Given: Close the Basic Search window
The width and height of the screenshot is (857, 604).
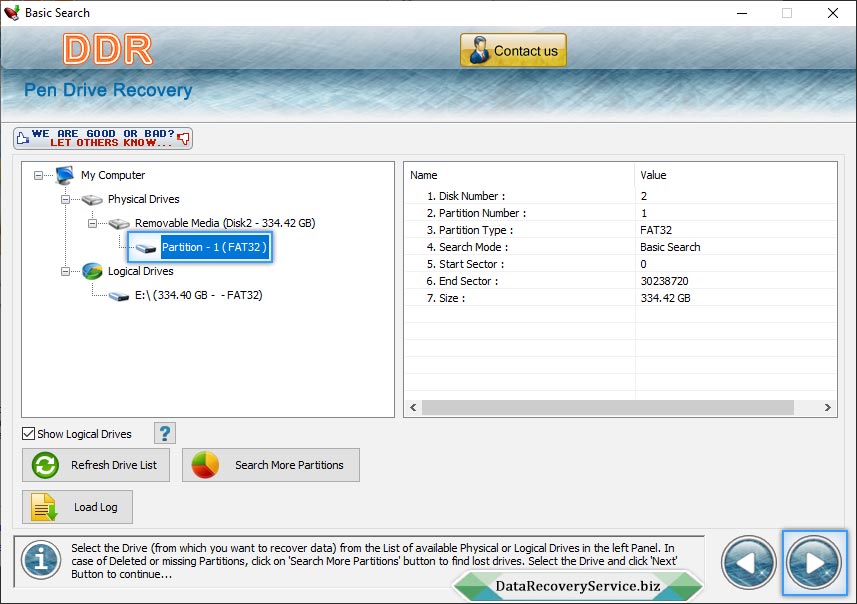Looking at the screenshot, I should pyautogui.click(x=833, y=13).
